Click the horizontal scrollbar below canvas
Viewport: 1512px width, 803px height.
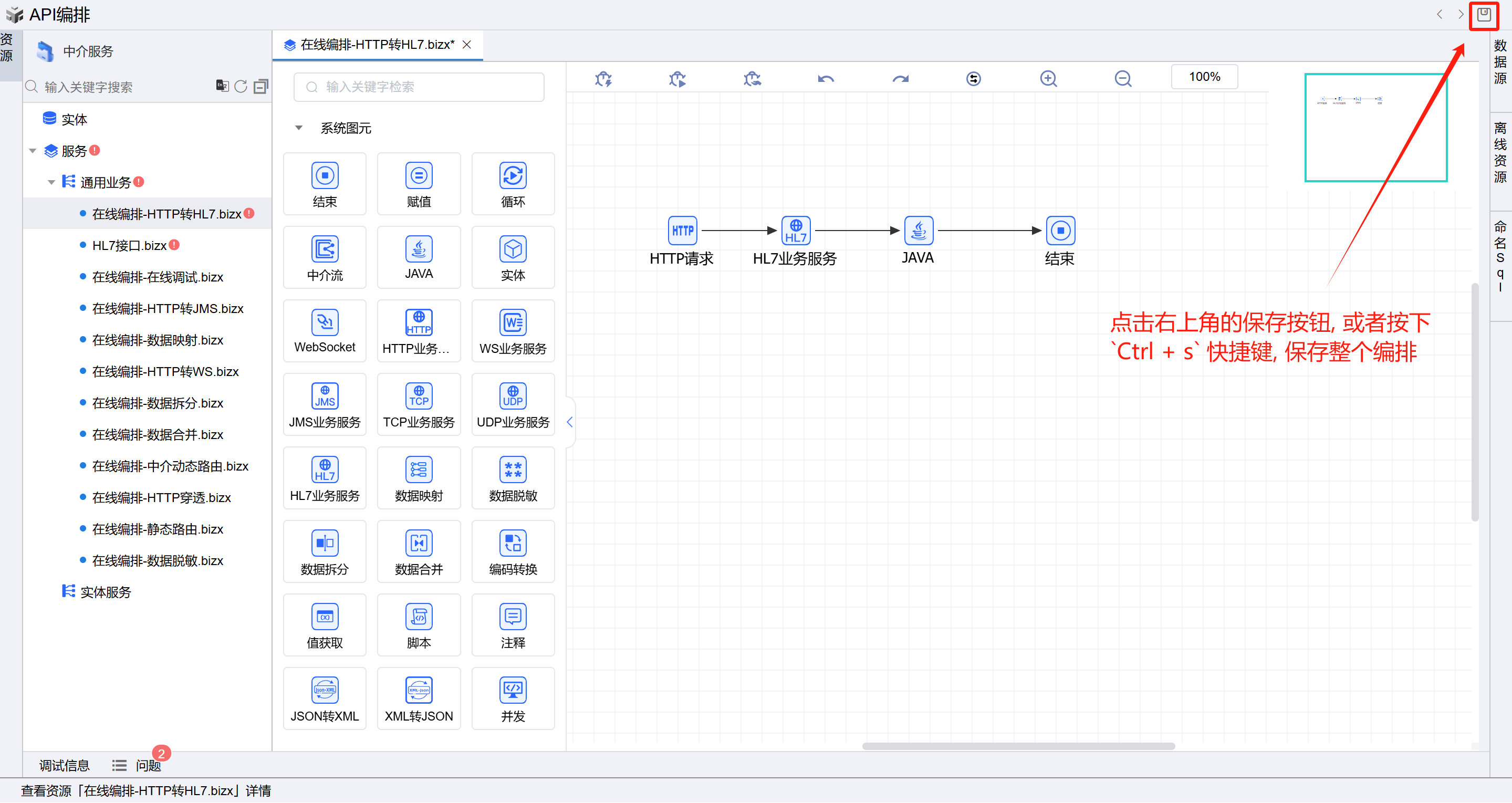(x=1018, y=746)
